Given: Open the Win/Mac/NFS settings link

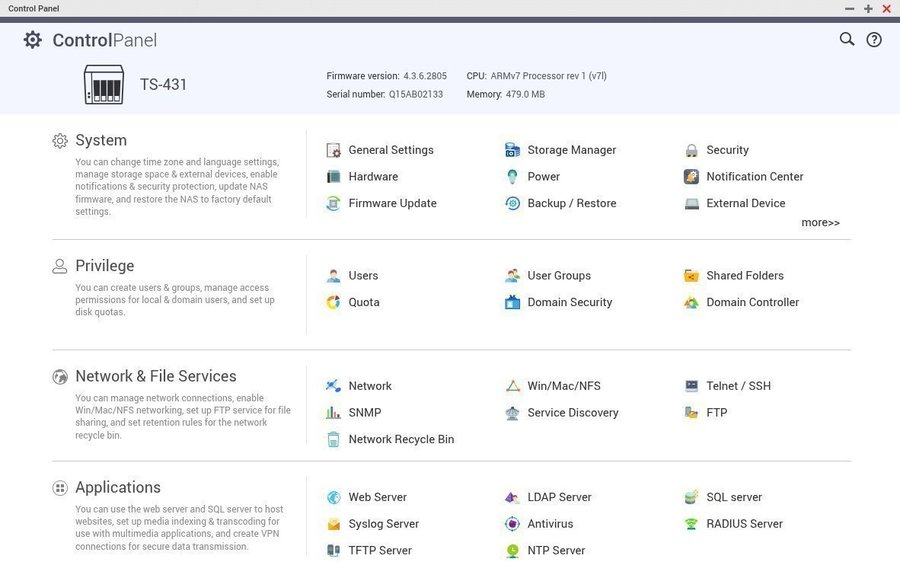Looking at the screenshot, I should coord(563,386).
